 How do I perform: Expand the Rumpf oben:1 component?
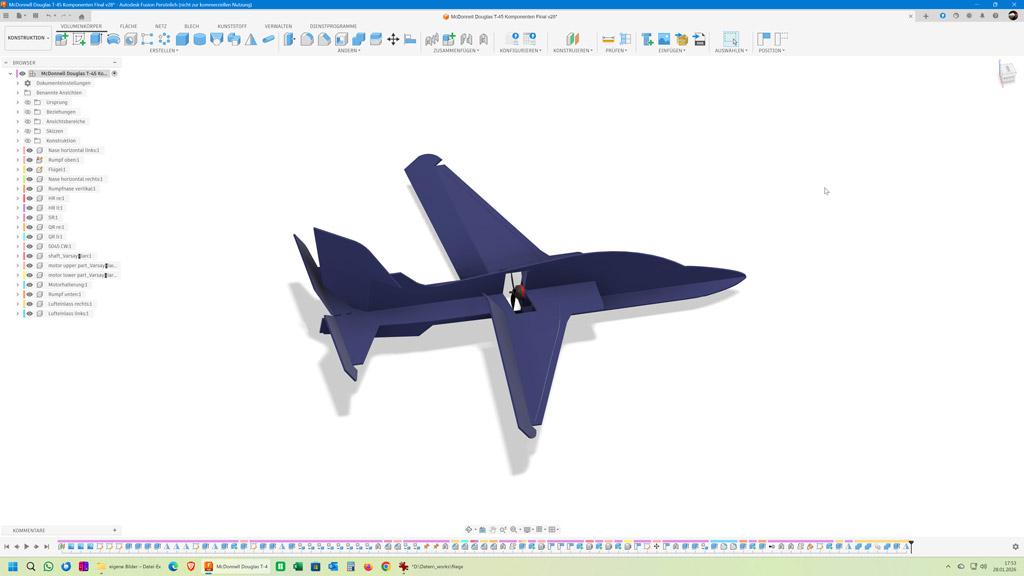(18, 160)
